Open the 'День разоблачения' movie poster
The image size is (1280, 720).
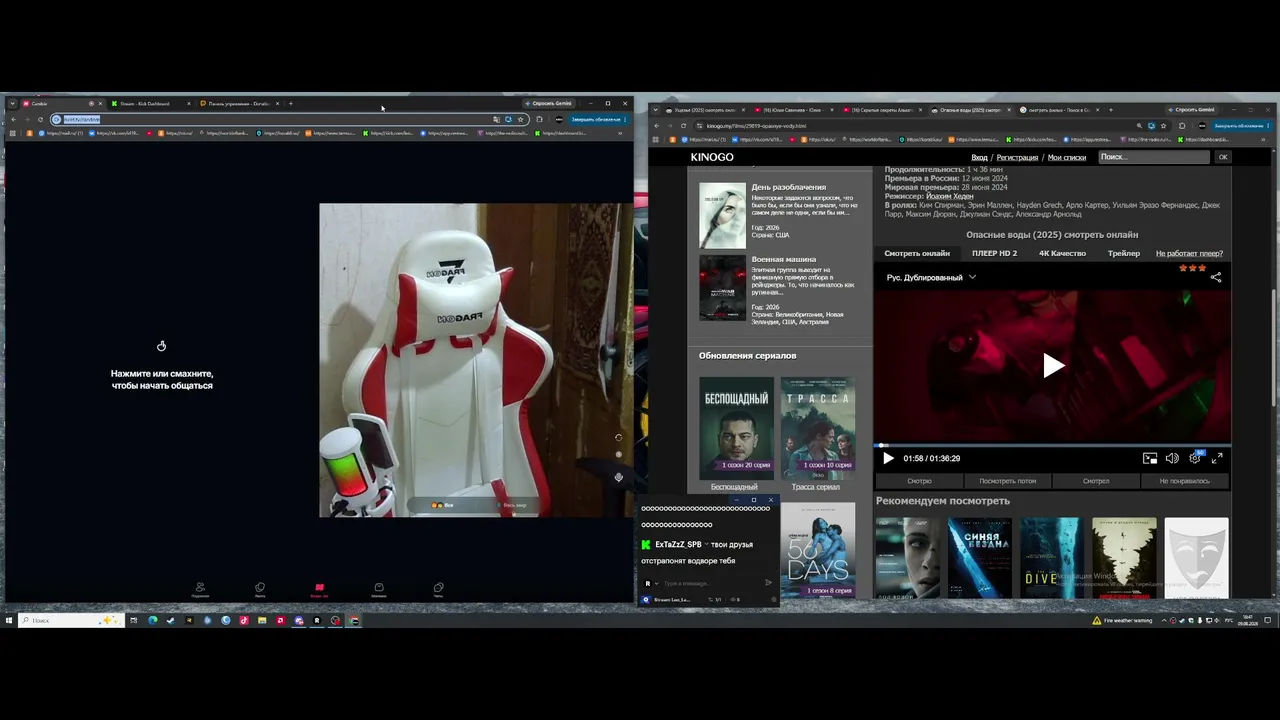click(x=722, y=215)
